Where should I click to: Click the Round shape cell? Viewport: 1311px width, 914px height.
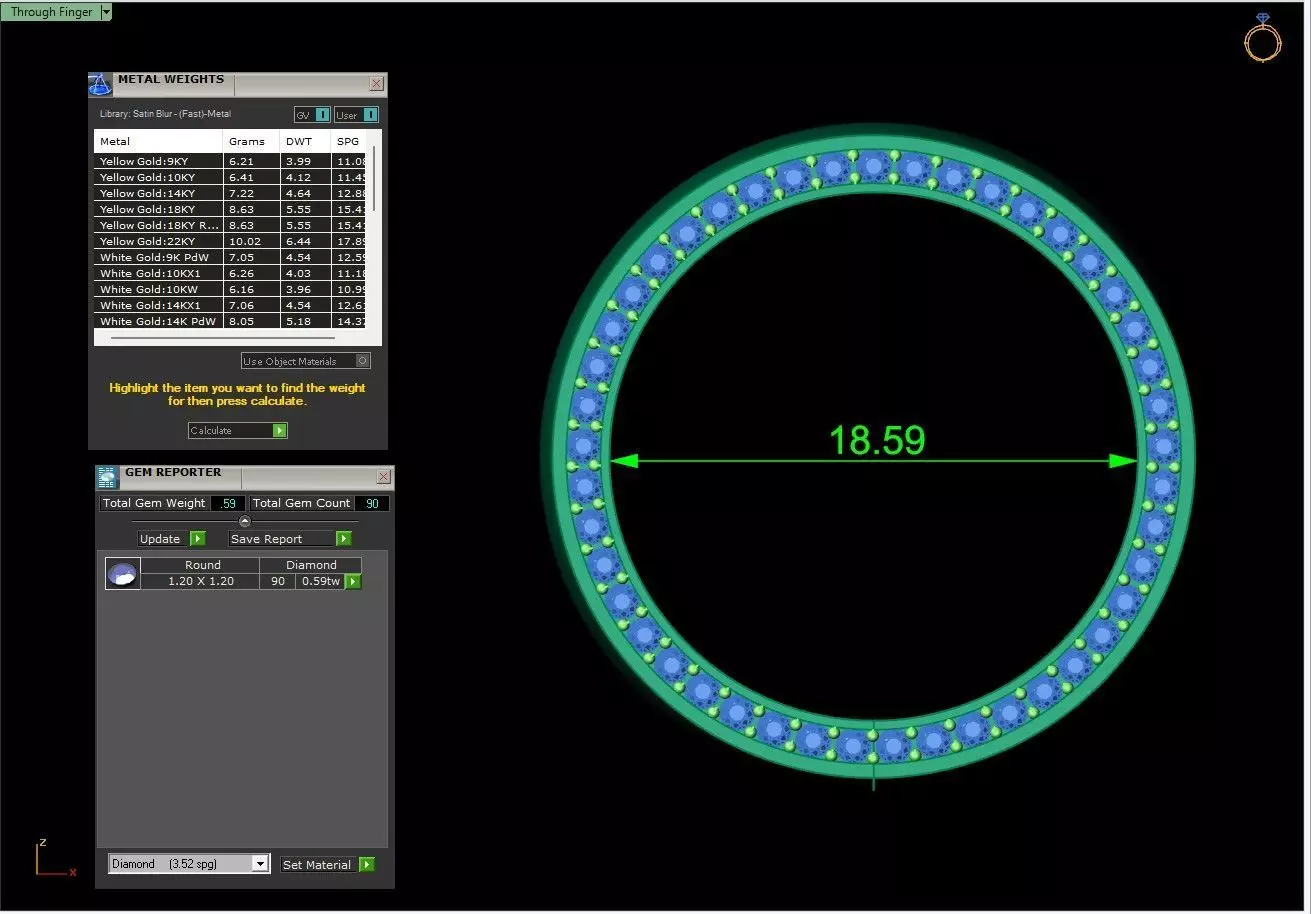202,565
